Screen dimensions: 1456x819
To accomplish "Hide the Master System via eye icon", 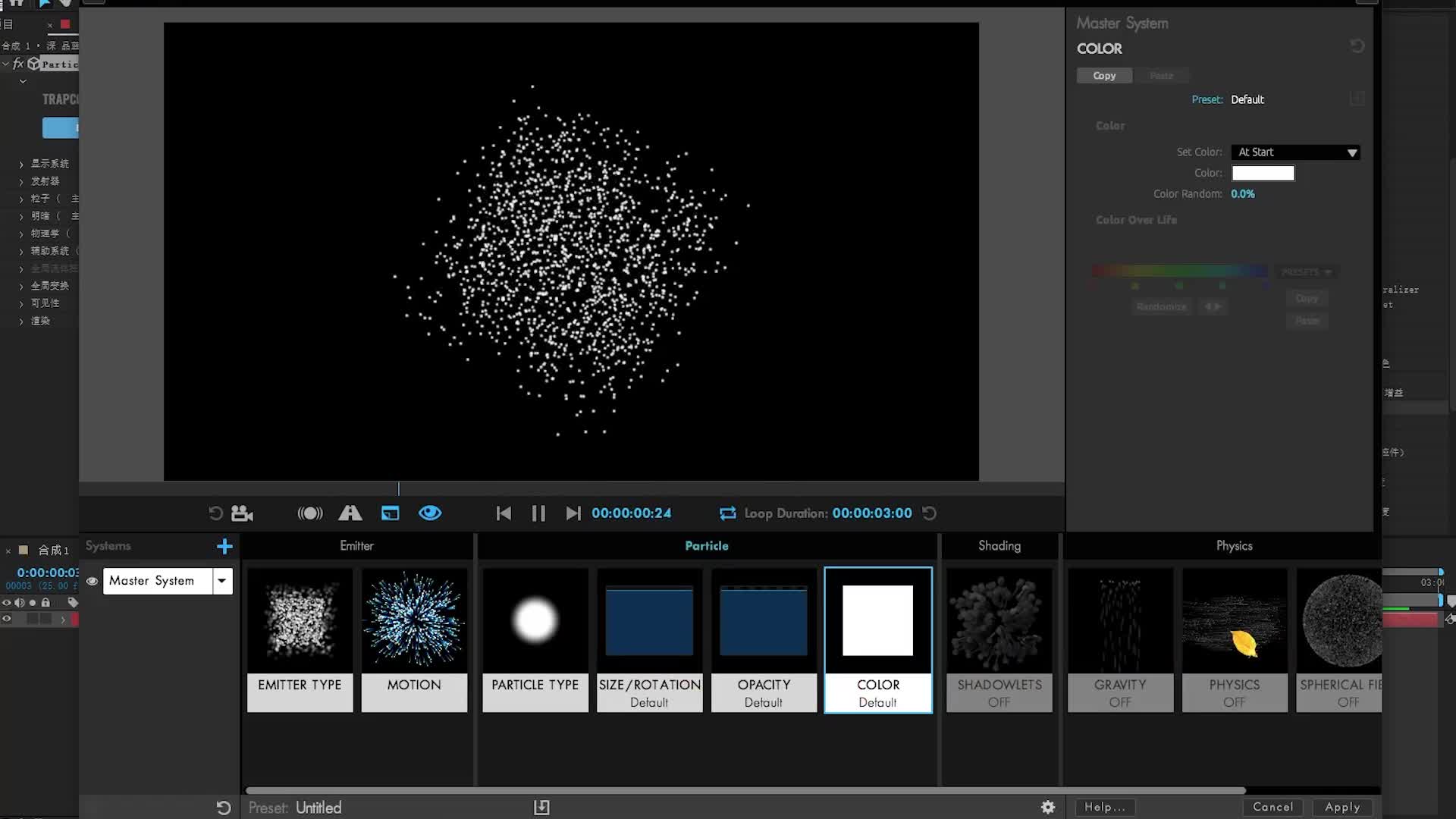I will pyautogui.click(x=92, y=581).
